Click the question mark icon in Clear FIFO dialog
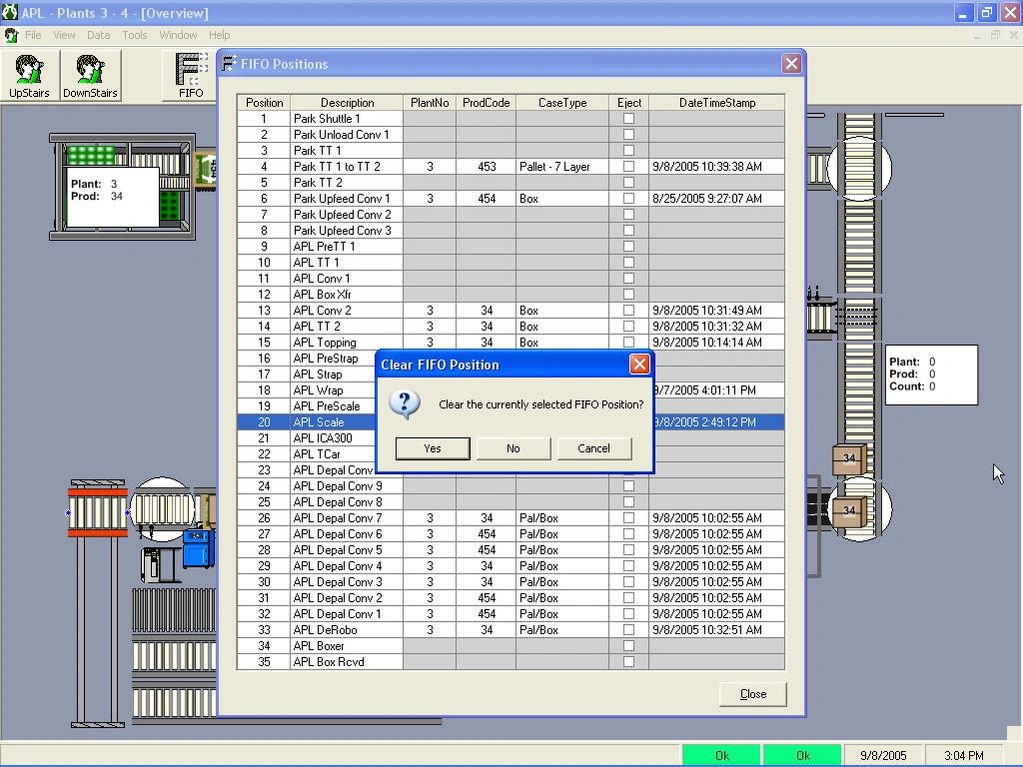1023x767 pixels. click(x=404, y=405)
